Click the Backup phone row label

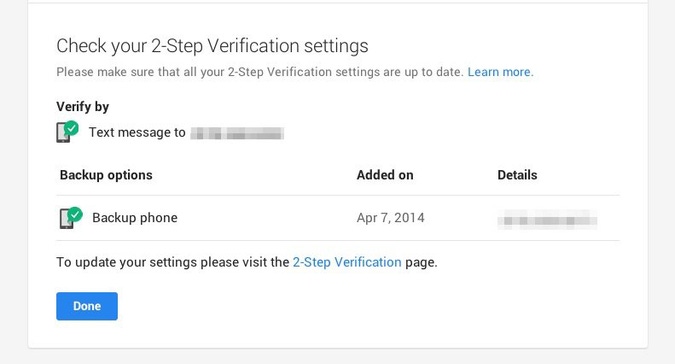135,218
